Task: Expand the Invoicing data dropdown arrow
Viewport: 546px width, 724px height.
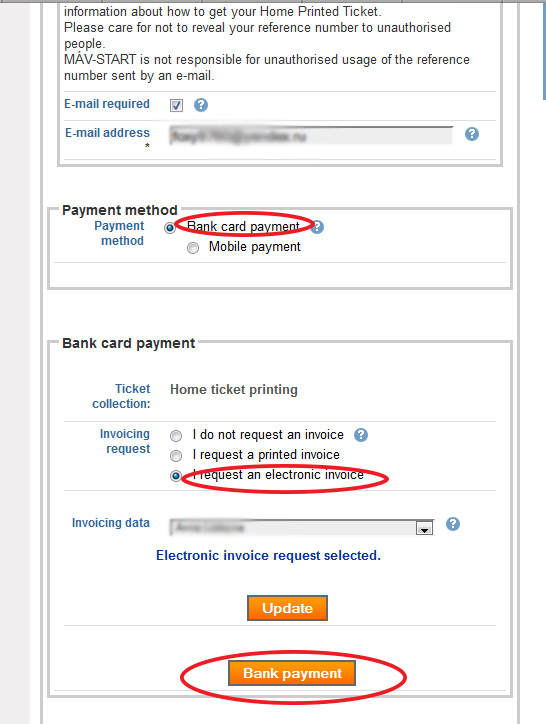Action: 424,528
